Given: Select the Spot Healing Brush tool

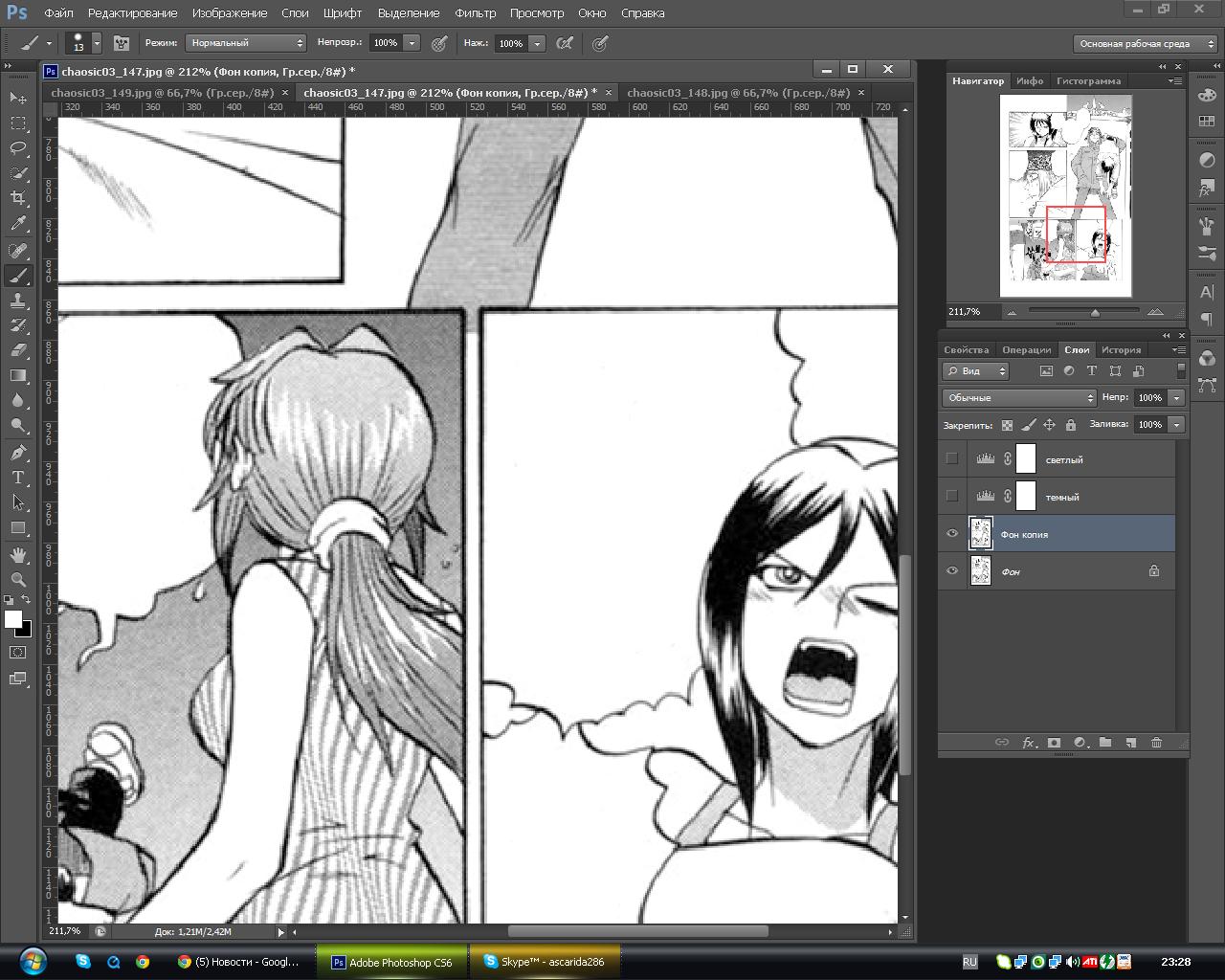Looking at the screenshot, I should pos(18,251).
